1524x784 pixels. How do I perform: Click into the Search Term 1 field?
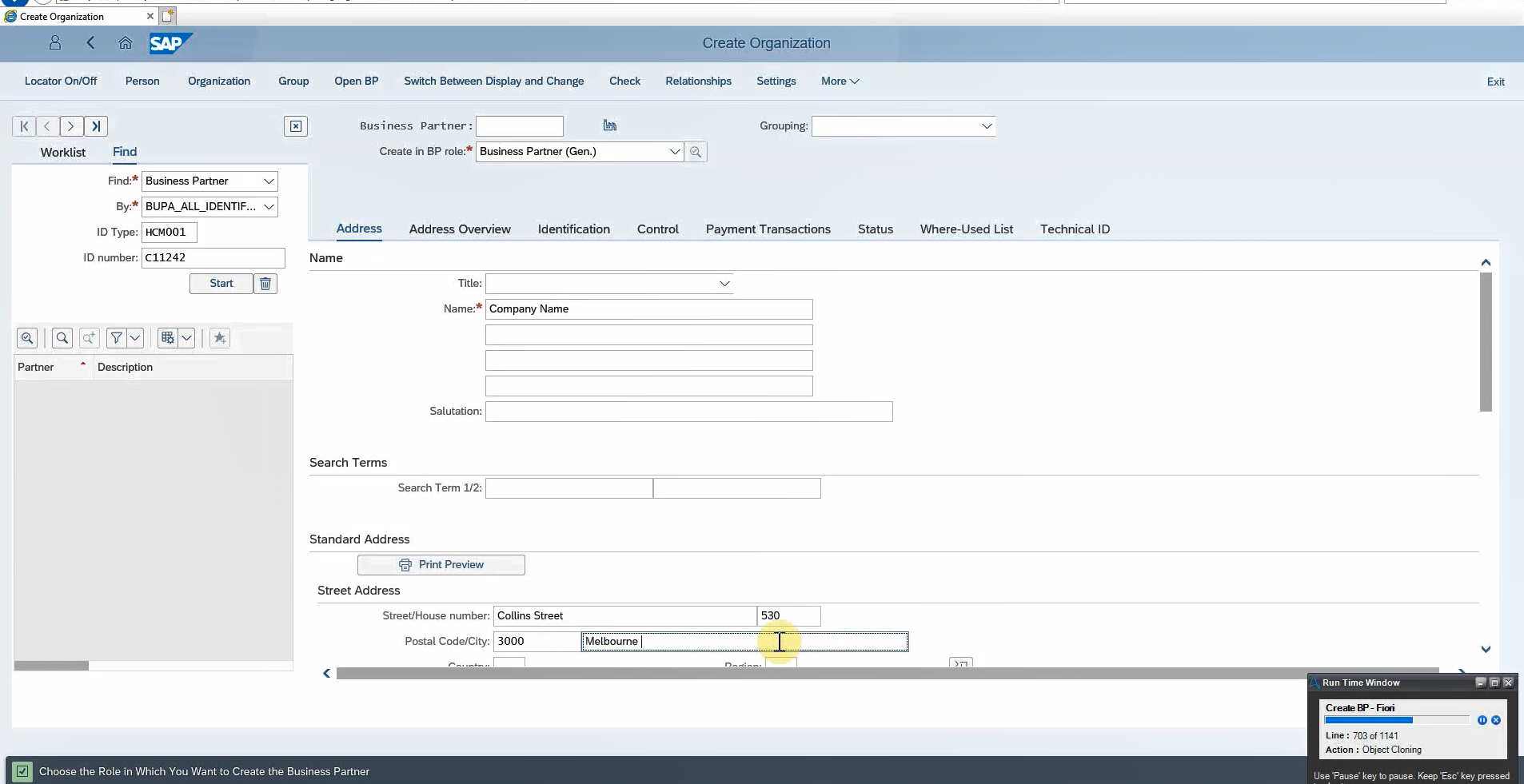[569, 488]
